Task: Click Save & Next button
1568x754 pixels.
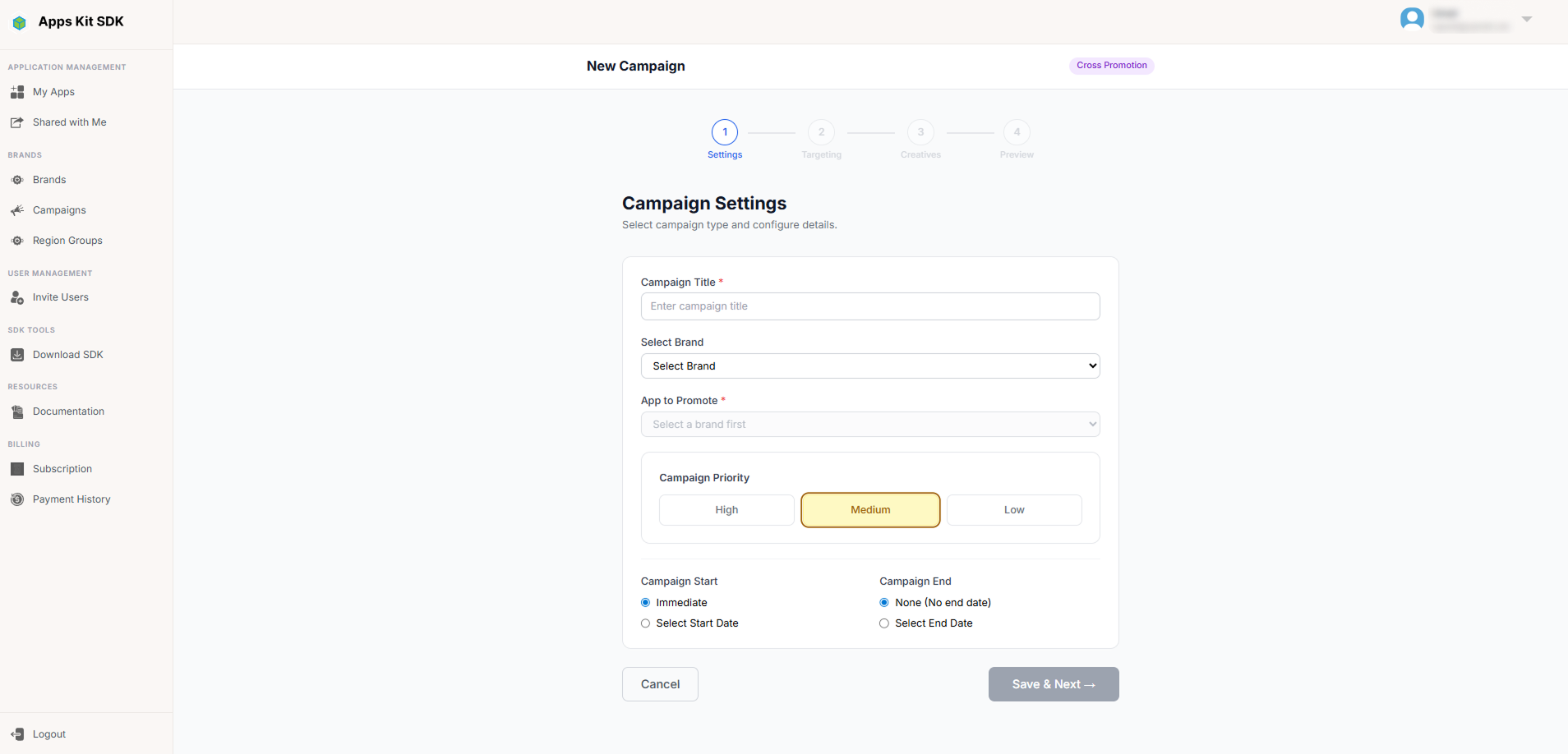Action: pyautogui.click(x=1054, y=684)
